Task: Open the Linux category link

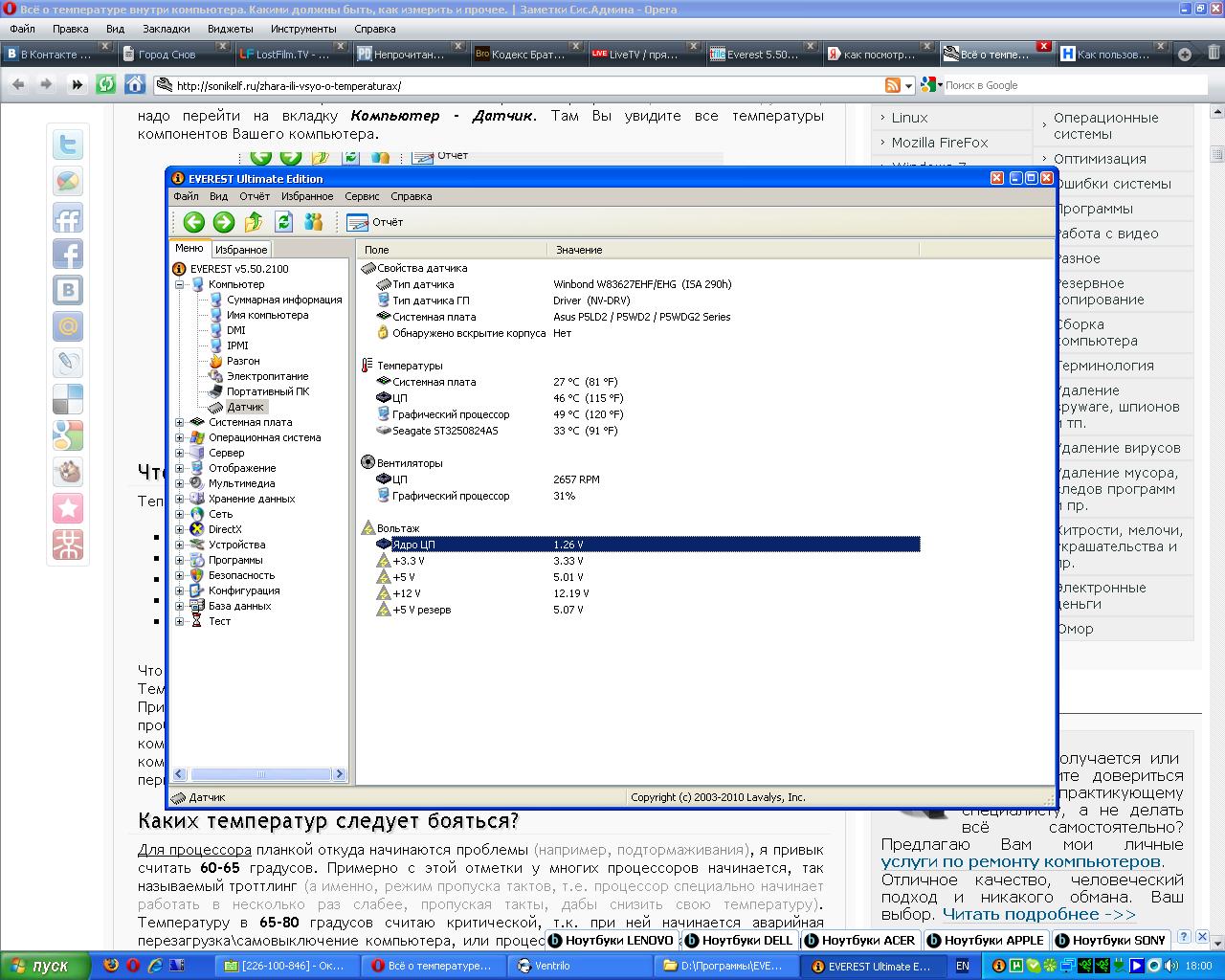Action: point(909,118)
